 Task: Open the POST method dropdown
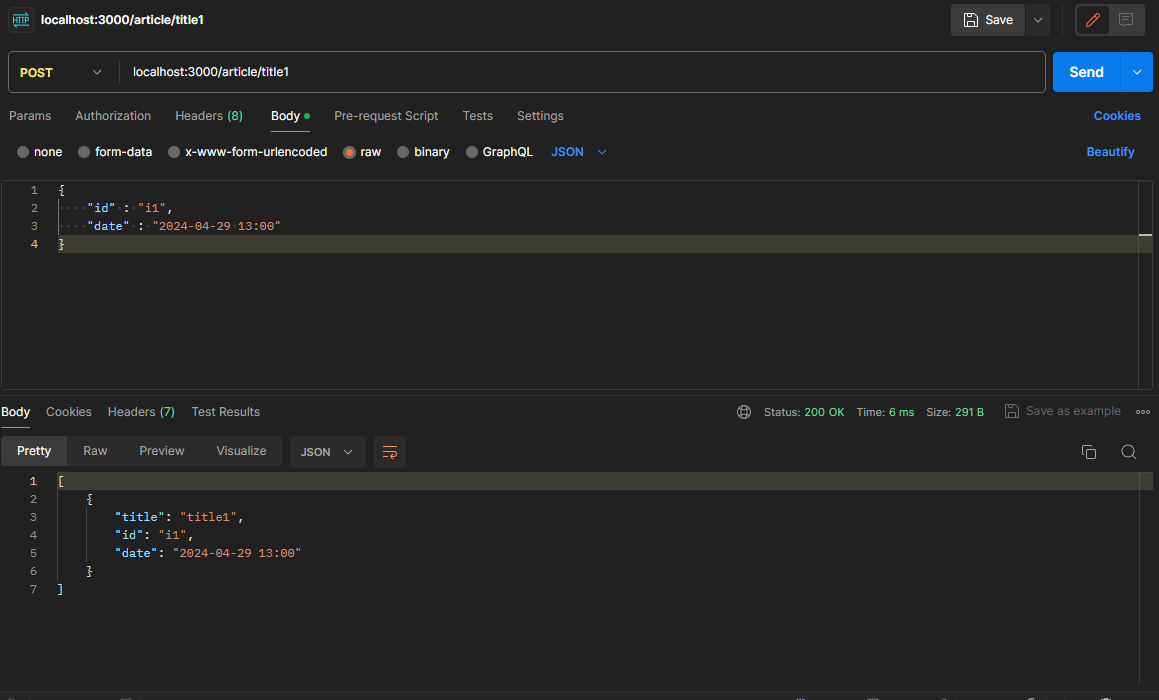61,72
